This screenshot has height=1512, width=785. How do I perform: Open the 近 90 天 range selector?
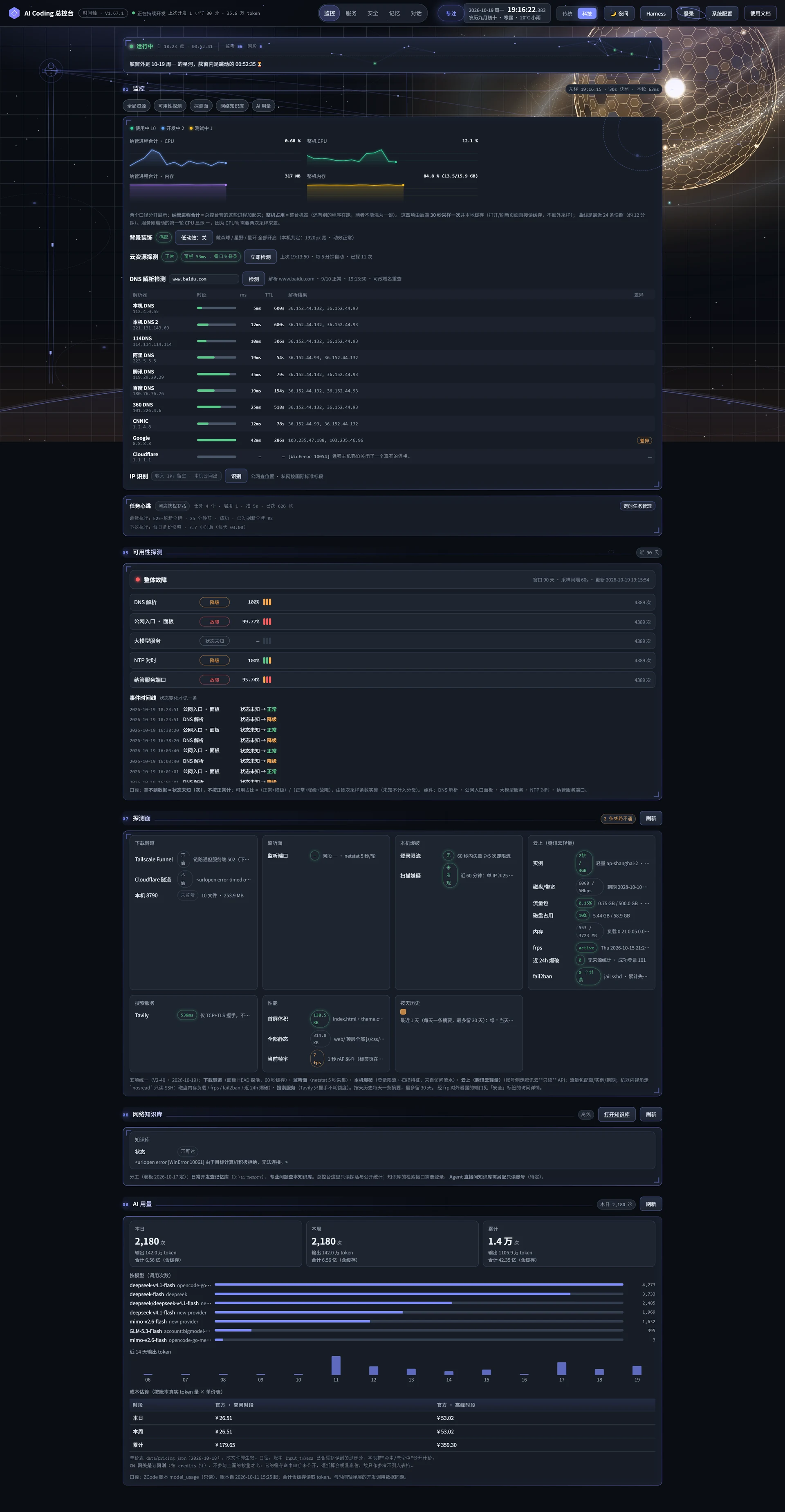(649, 552)
